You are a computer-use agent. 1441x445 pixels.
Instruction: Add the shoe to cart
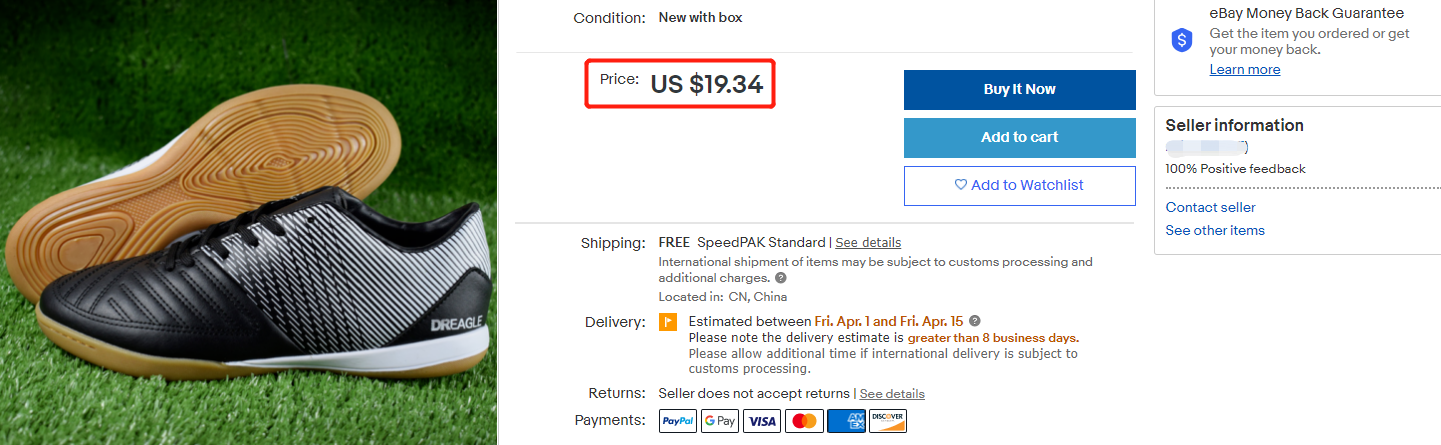1019,137
